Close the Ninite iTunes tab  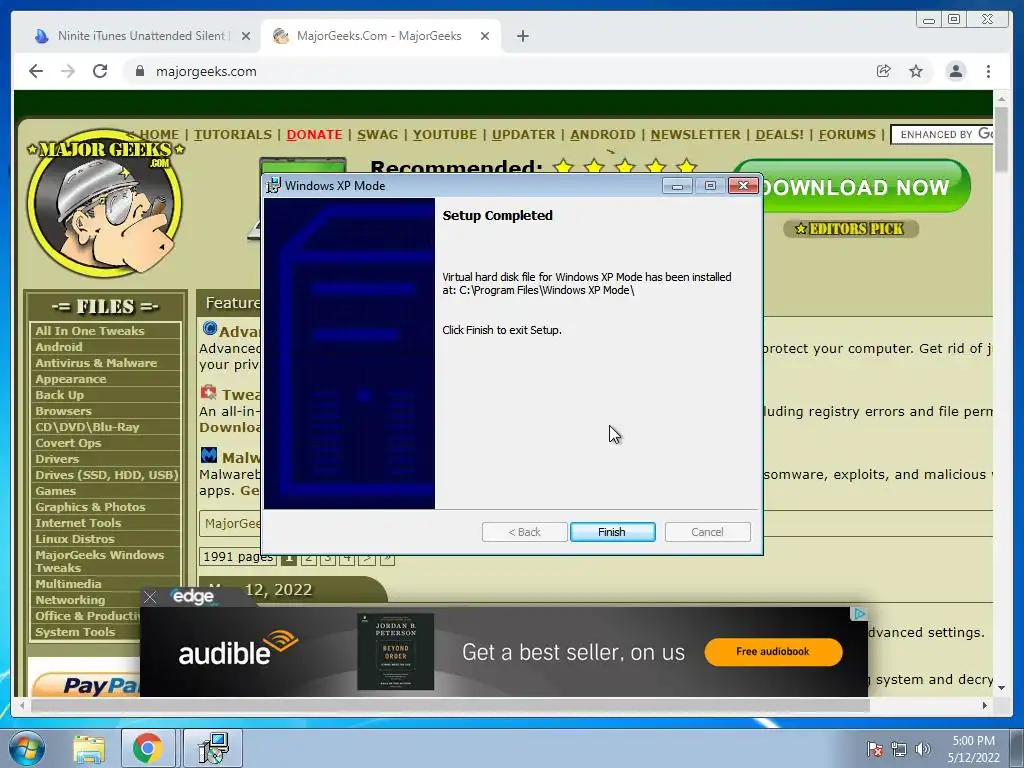[x=246, y=36]
